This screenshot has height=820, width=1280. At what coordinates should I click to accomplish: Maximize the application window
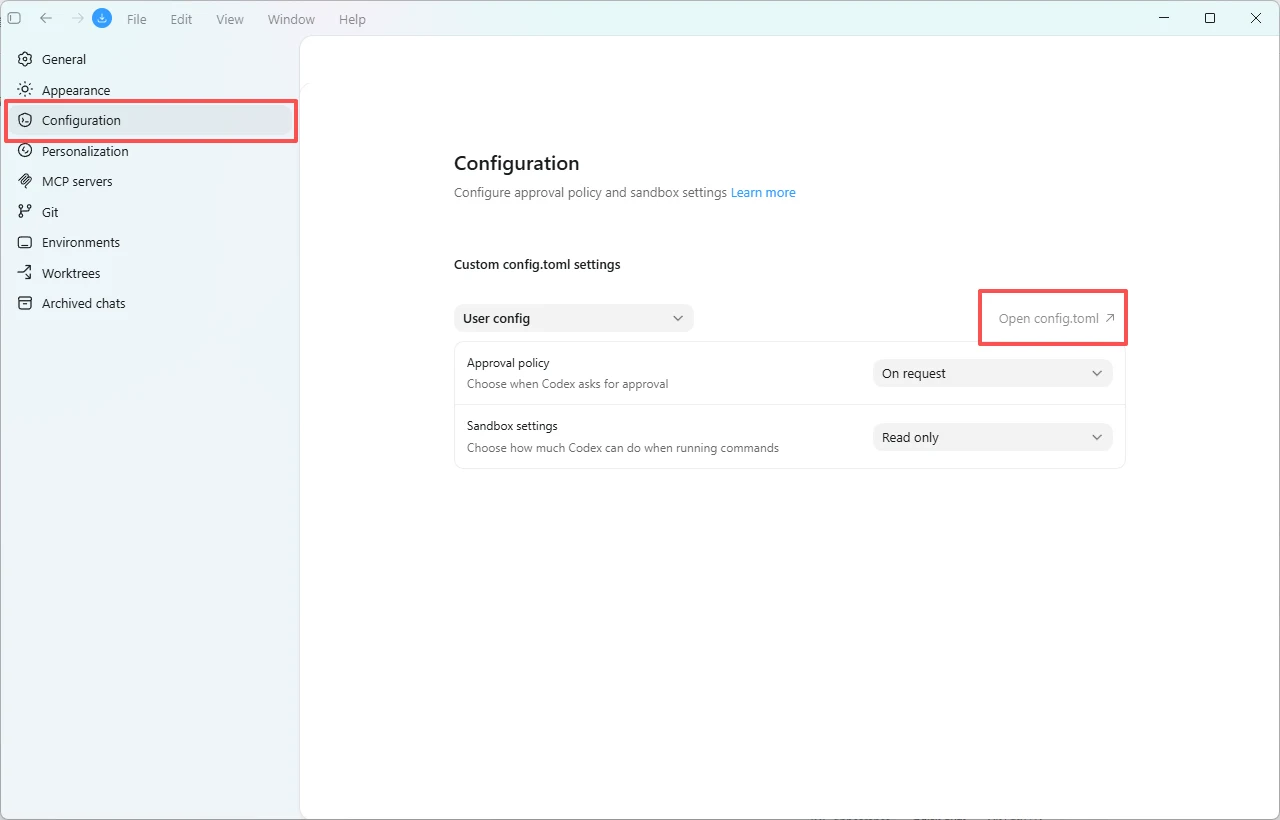point(1210,18)
